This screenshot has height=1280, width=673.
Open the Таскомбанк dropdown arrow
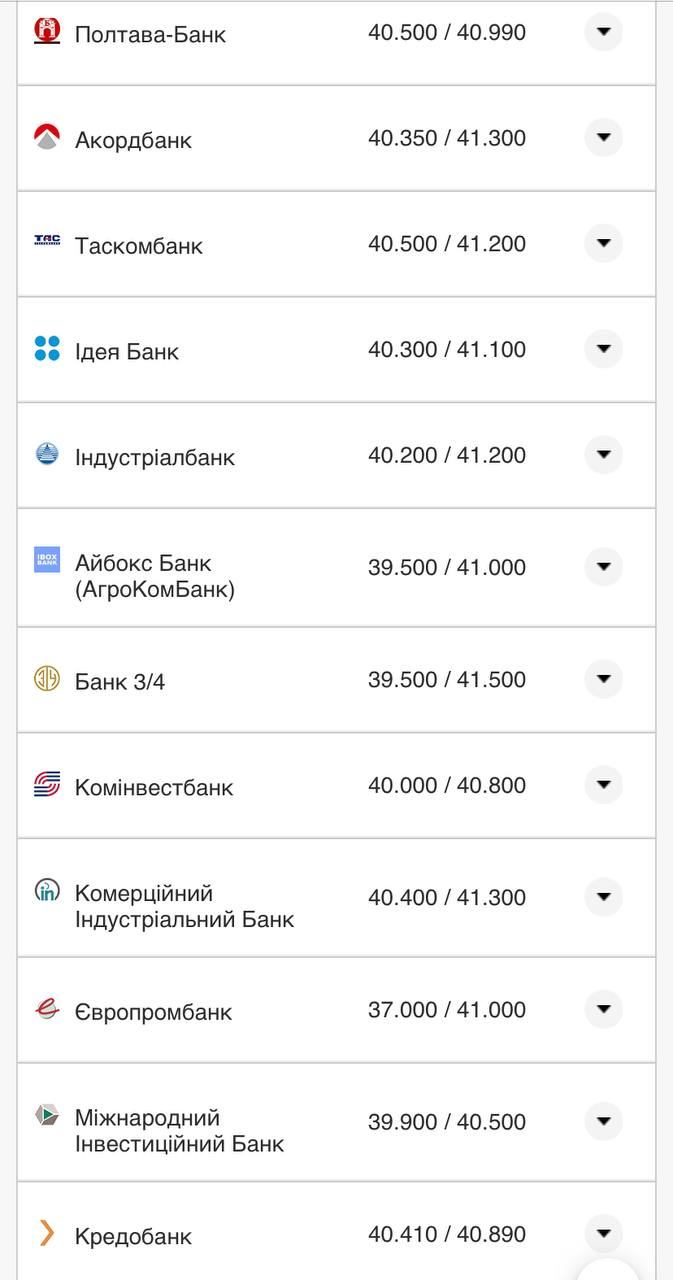point(603,244)
